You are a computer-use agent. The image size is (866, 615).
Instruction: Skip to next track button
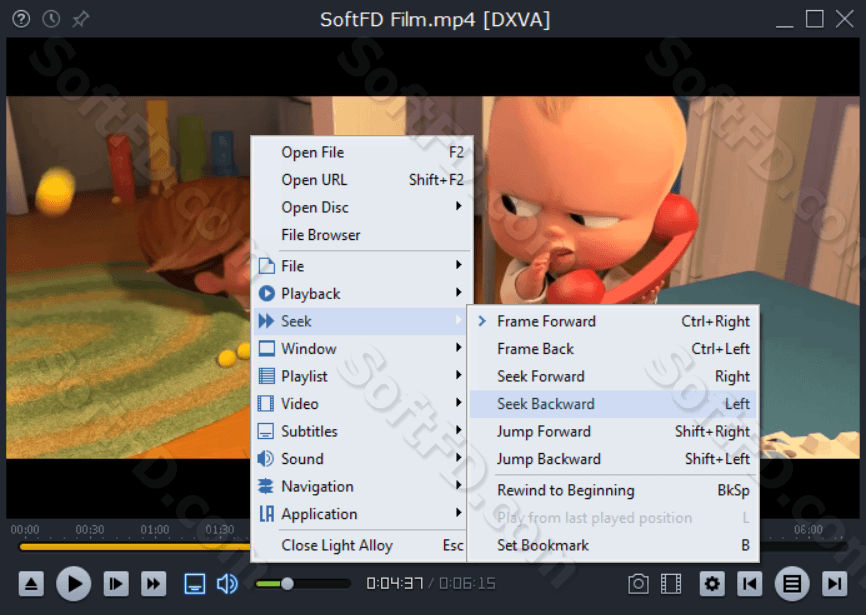[x=835, y=584]
